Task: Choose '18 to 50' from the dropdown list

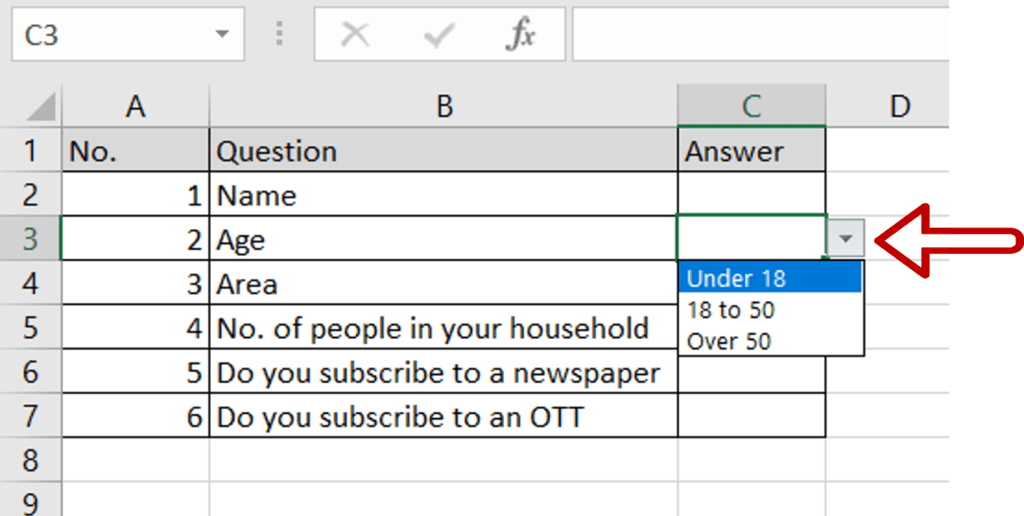Action: [770, 310]
